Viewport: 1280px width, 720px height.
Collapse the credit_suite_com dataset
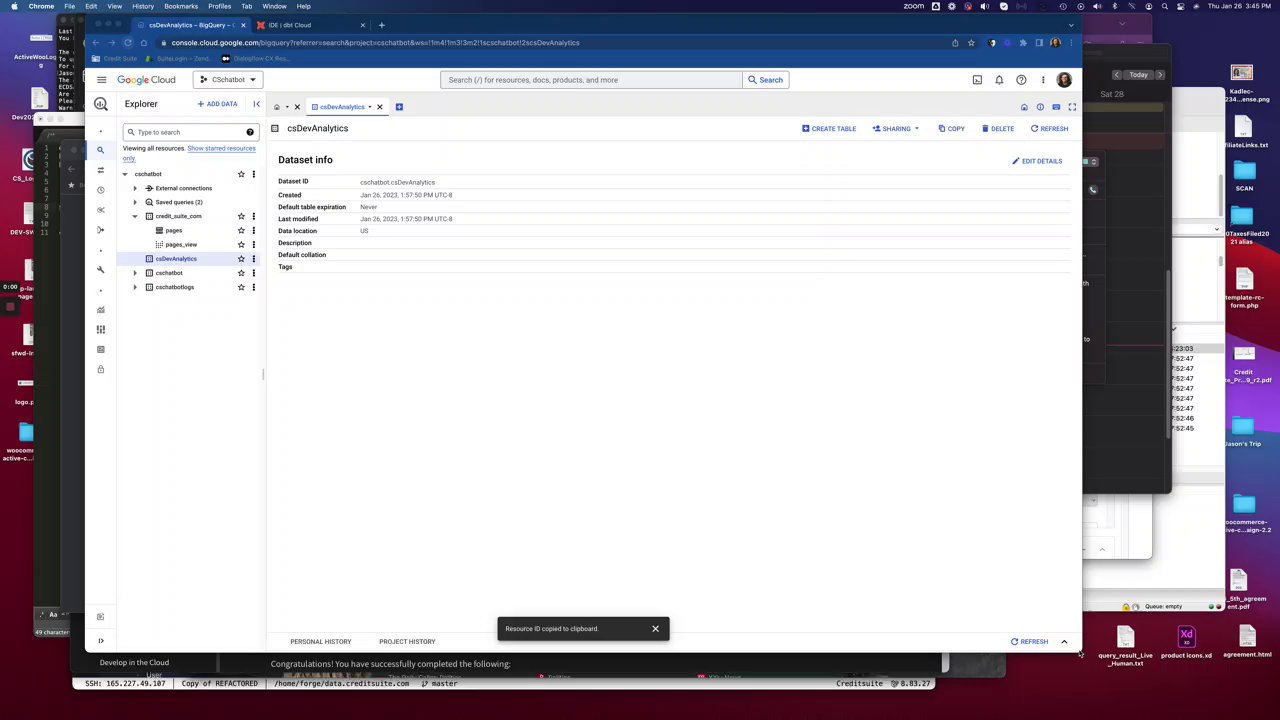[x=135, y=216]
